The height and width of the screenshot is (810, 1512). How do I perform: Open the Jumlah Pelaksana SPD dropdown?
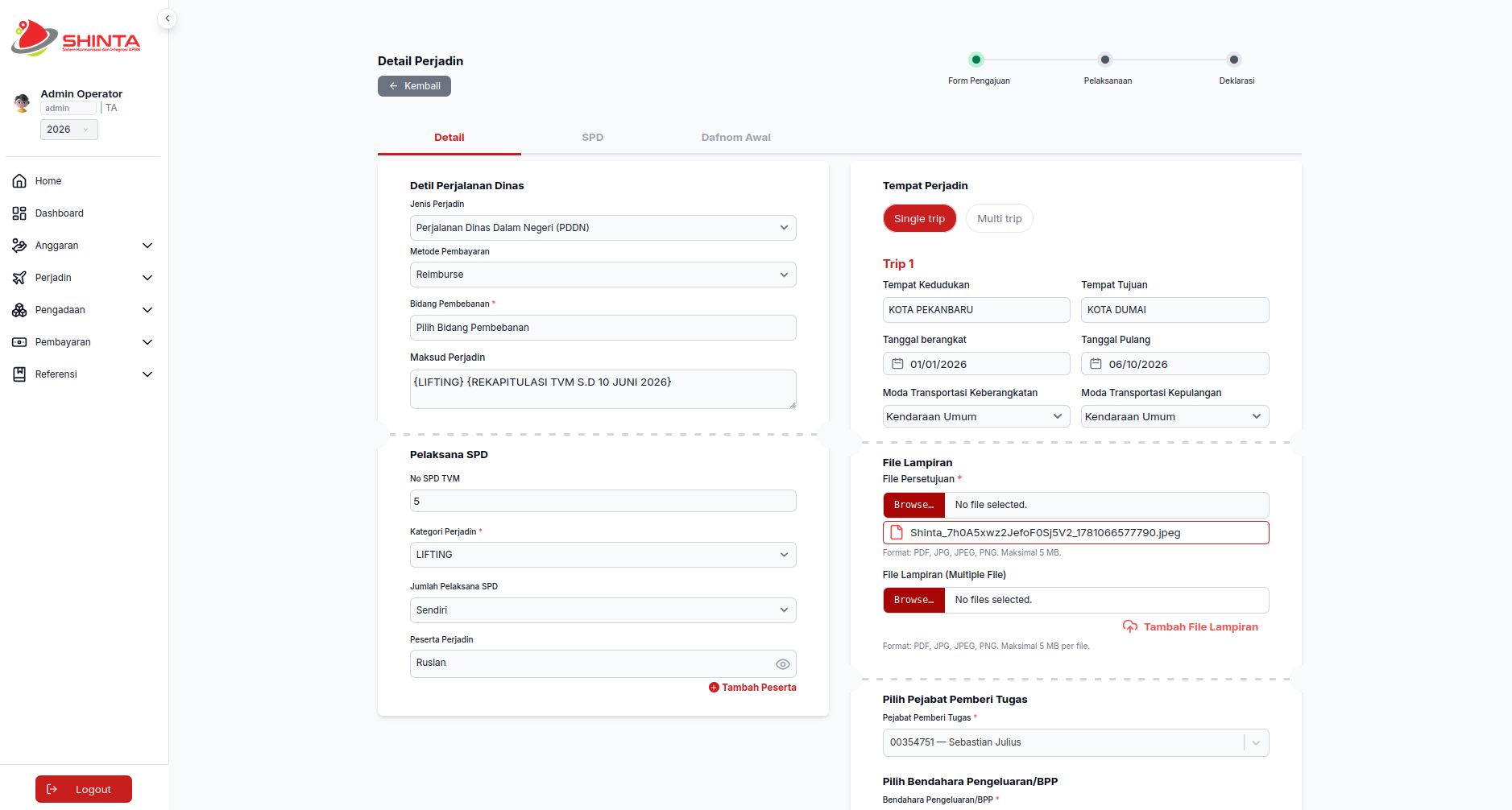tap(603, 610)
